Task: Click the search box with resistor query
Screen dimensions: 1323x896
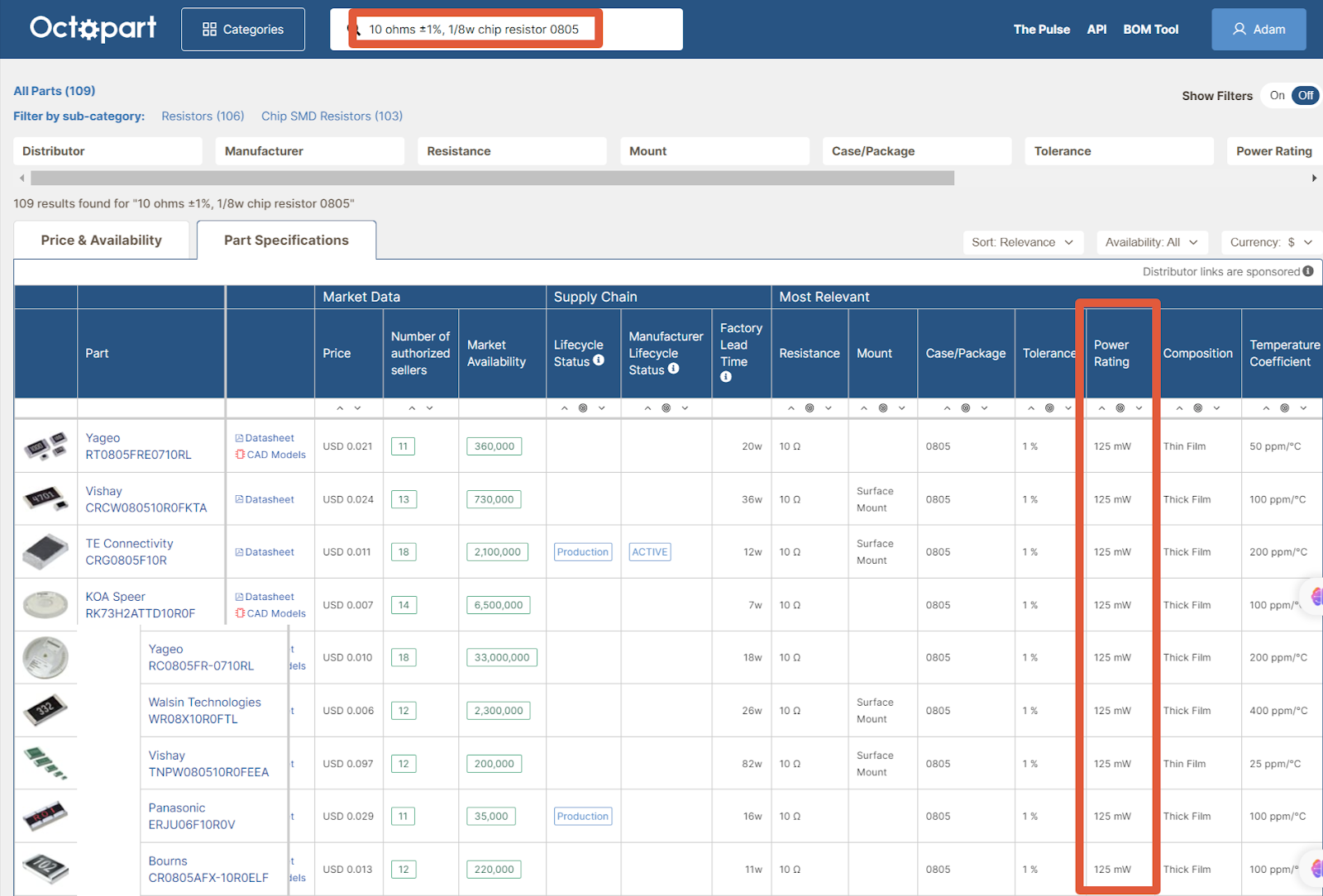Action: point(506,30)
